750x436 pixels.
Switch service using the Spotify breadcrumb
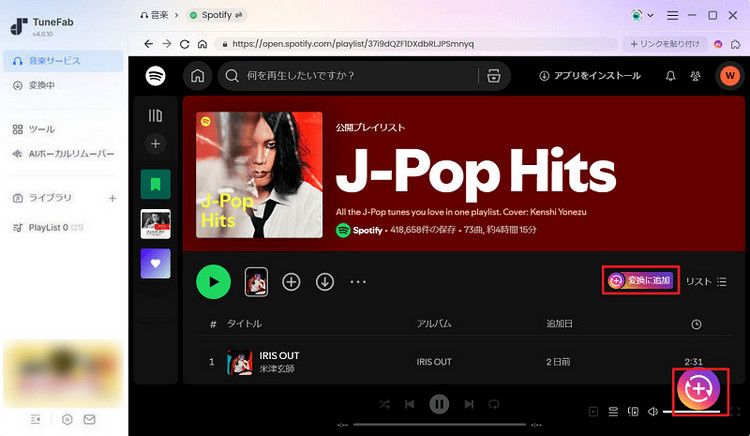click(216, 15)
